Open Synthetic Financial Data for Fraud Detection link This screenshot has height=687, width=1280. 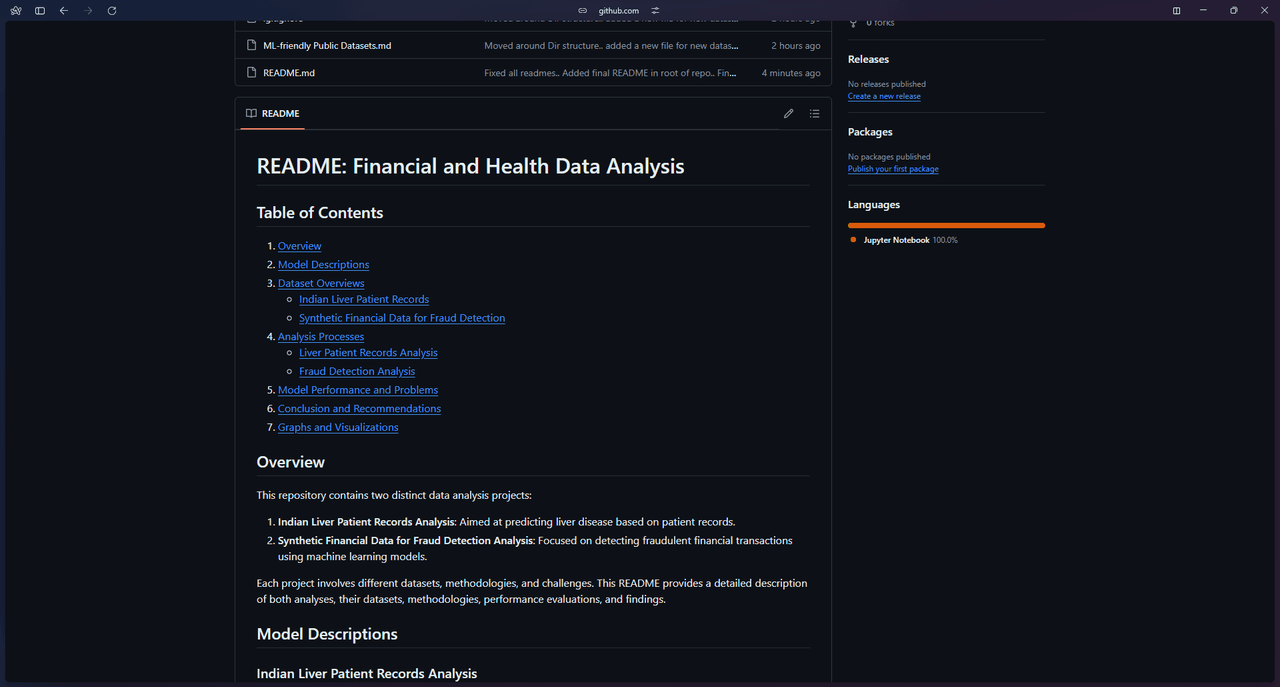click(x=402, y=318)
